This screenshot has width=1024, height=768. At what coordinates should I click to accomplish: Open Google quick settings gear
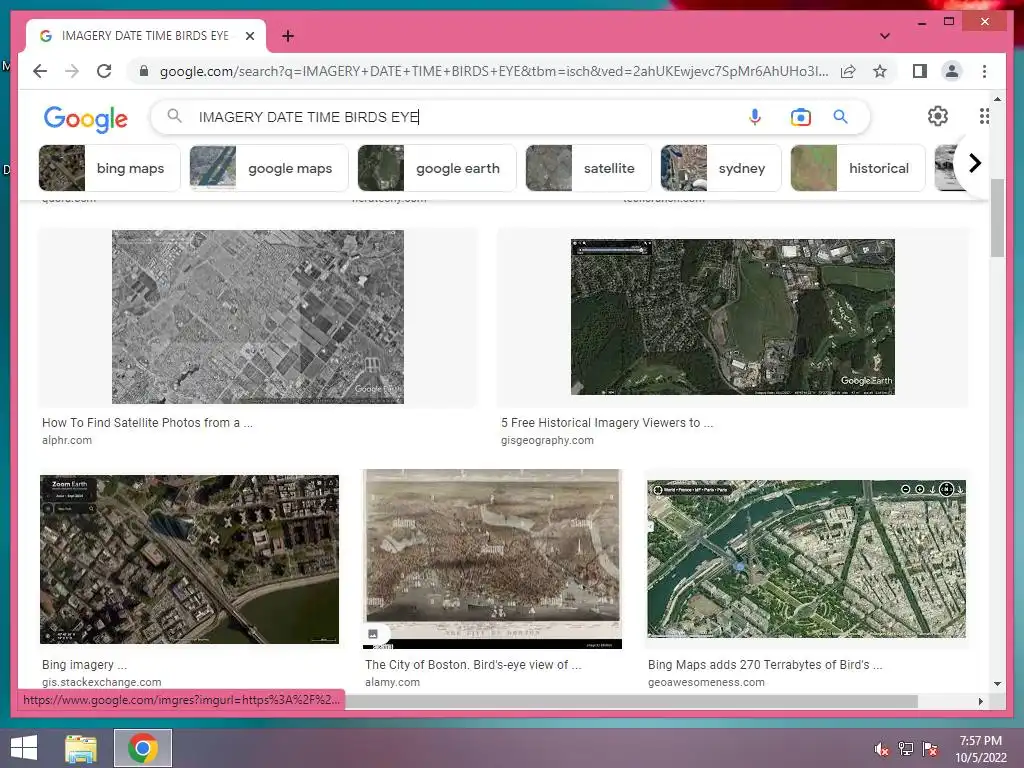(x=938, y=116)
